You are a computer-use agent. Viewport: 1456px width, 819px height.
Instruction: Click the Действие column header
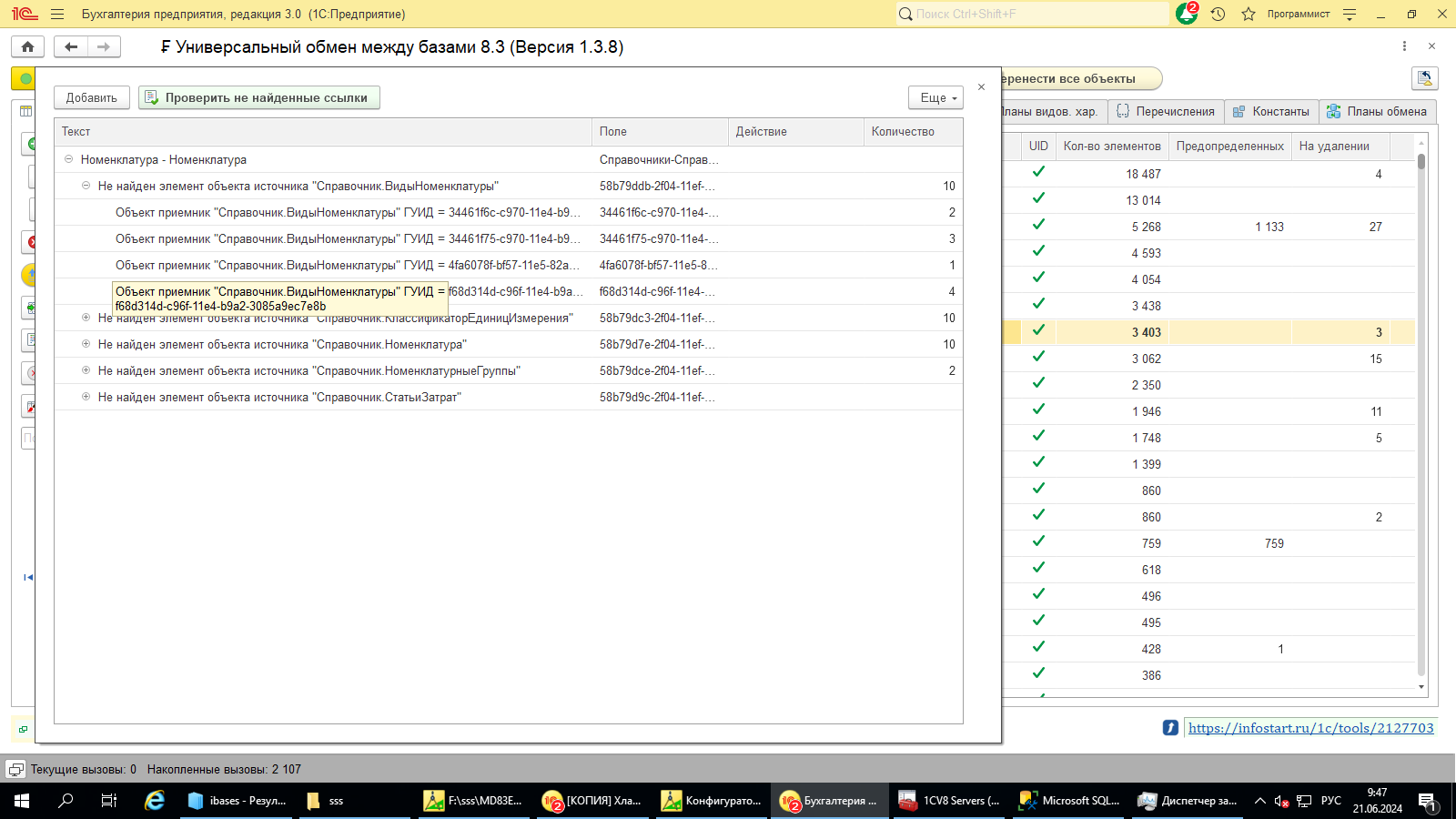click(x=796, y=132)
